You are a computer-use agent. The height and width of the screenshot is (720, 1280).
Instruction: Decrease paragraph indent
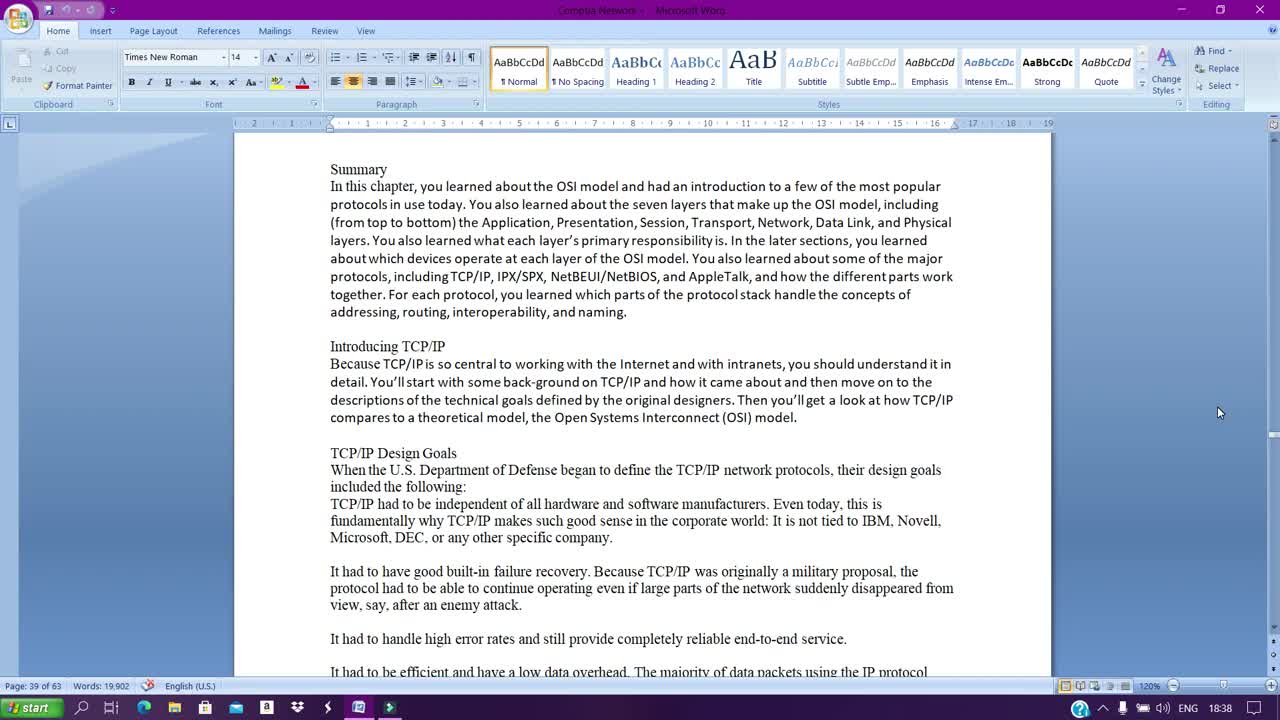(413, 57)
